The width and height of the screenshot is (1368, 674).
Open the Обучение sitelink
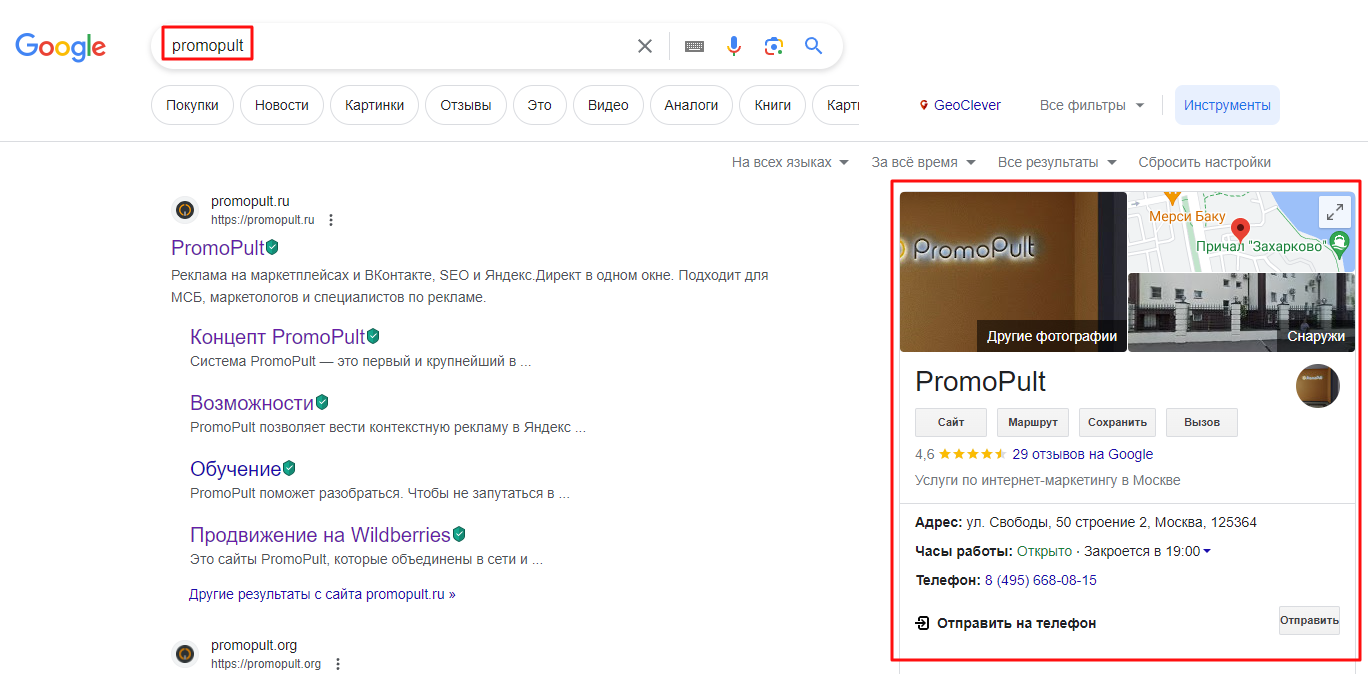tap(235, 469)
